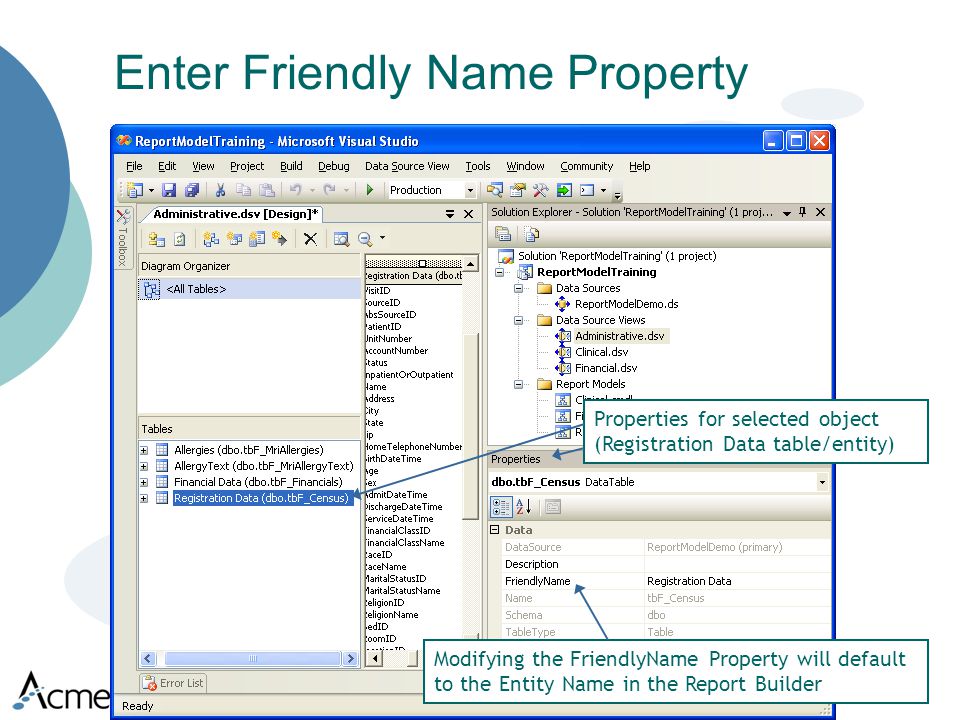The width and height of the screenshot is (960, 720).
Task: Select the Administrative.dsv [Design] tab
Action: (x=235, y=214)
